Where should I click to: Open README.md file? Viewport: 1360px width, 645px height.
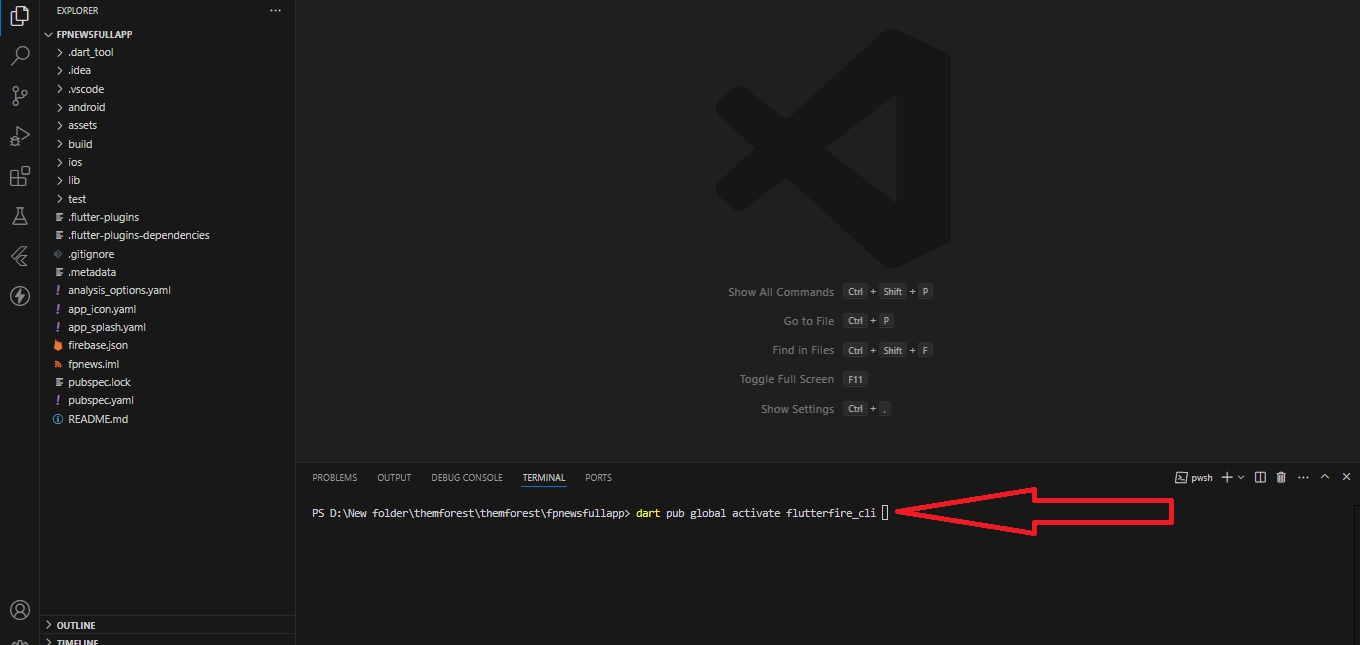pyautogui.click(x=167, y=419)
